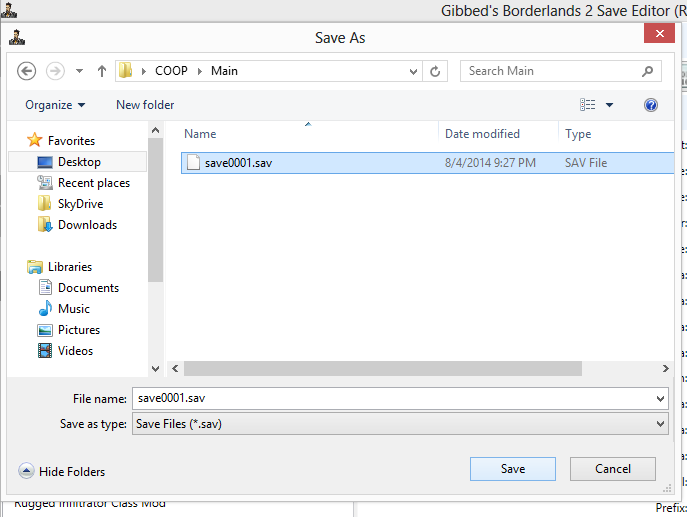Open the Organize menu

pyautogui.click(x=55, y=105)
